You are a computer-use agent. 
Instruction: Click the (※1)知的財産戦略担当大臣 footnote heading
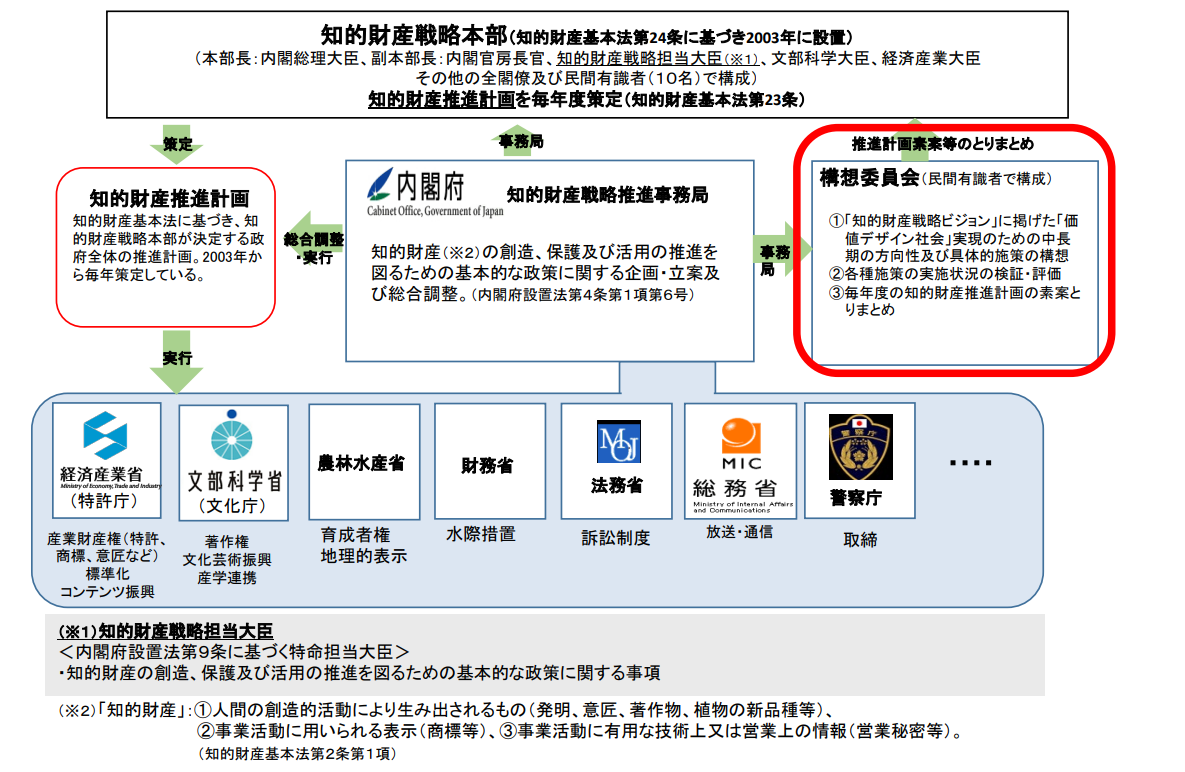pyautogui.click(x=165, y=631)
